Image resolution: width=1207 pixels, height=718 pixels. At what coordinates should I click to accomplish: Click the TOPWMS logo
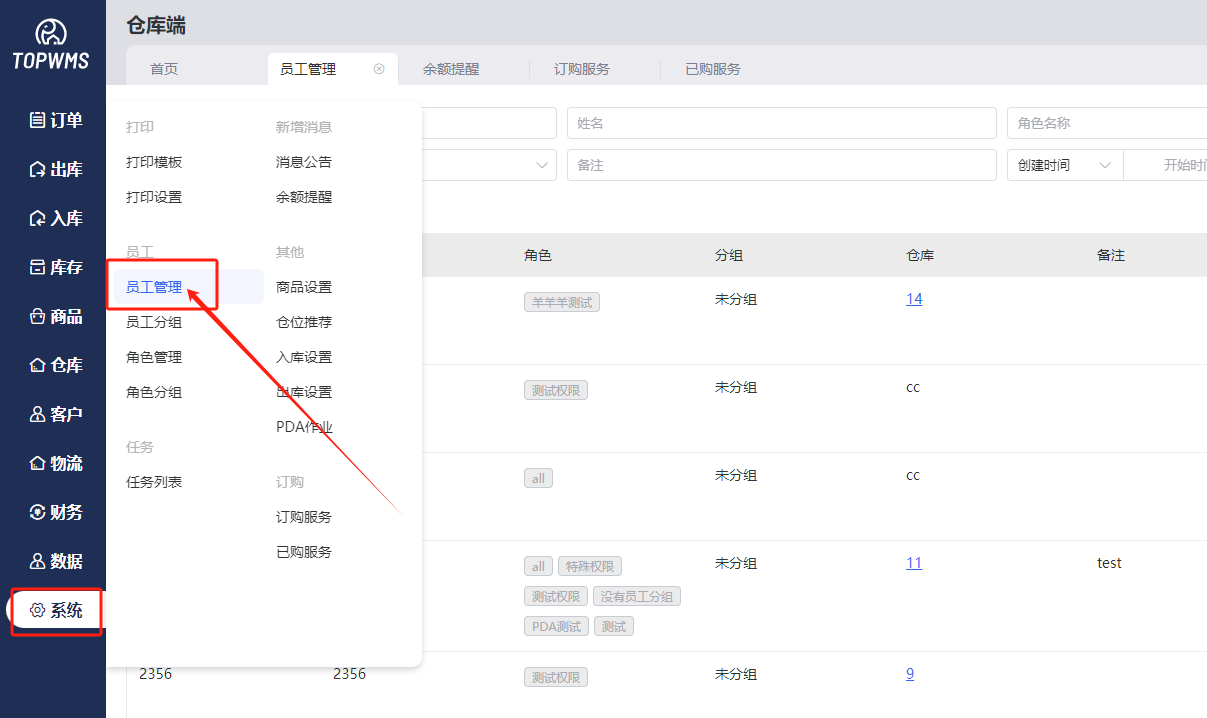[51, 45]
